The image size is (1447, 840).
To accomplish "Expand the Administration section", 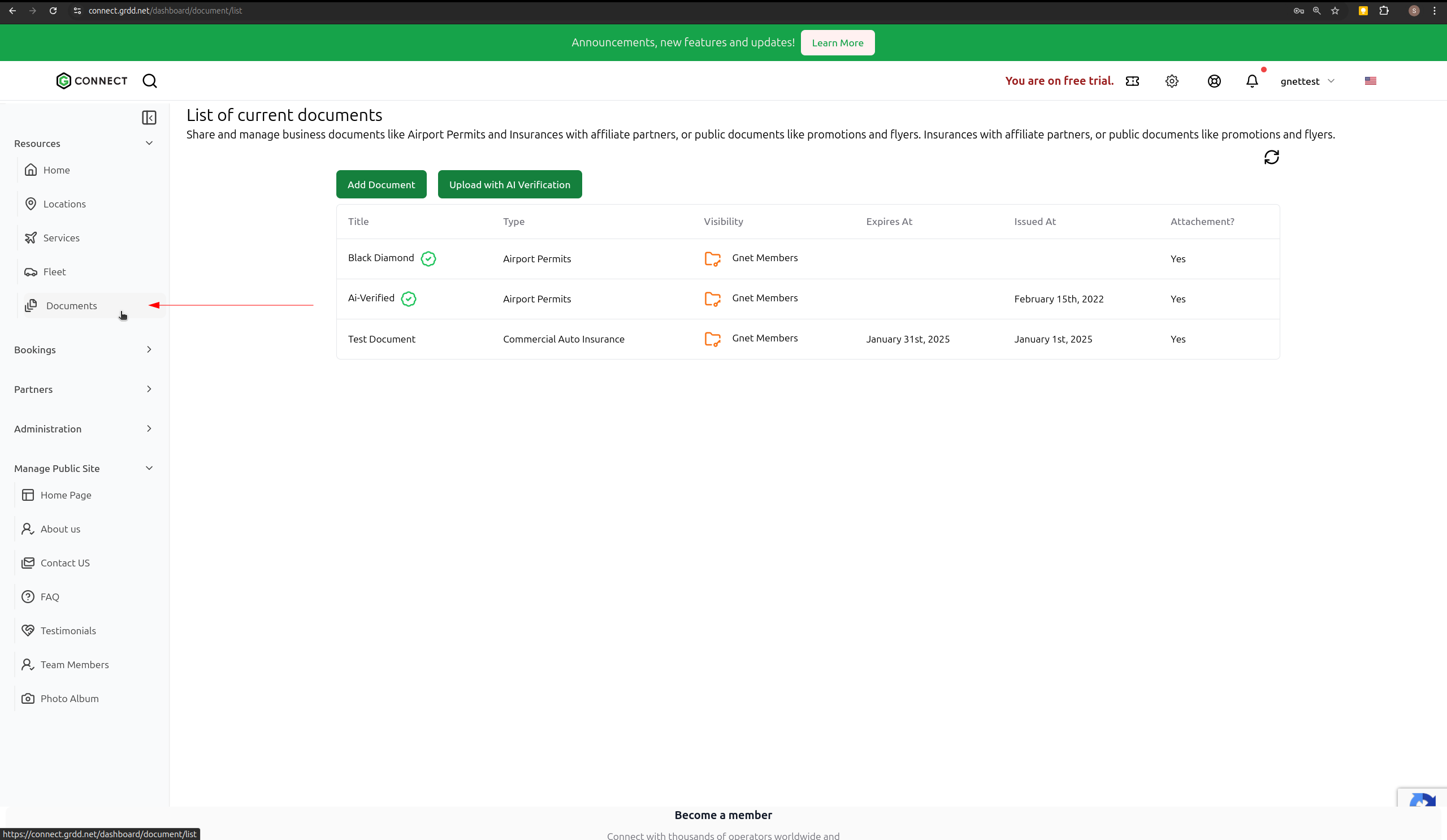I will [149, 429].
